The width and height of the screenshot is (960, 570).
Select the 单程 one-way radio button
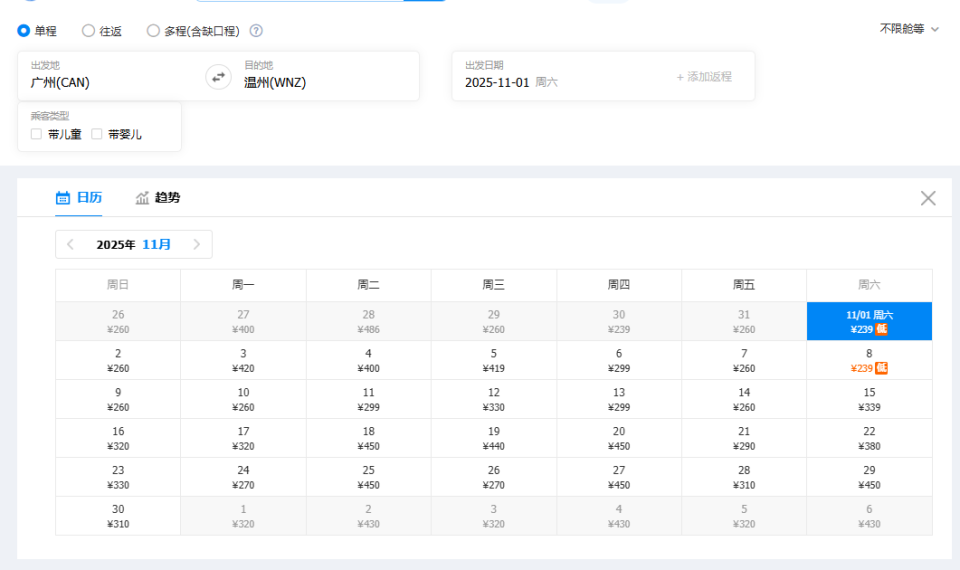point(23,31)
